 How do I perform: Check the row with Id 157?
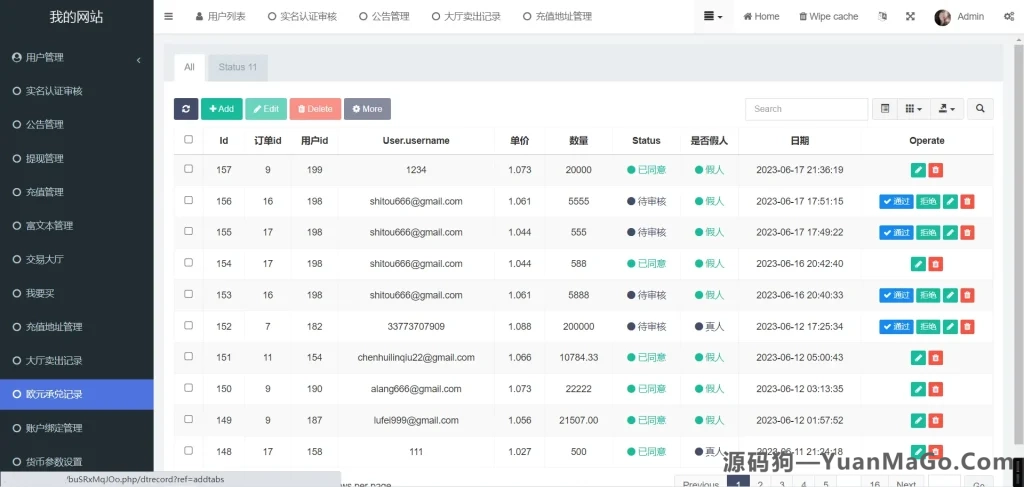189,168
